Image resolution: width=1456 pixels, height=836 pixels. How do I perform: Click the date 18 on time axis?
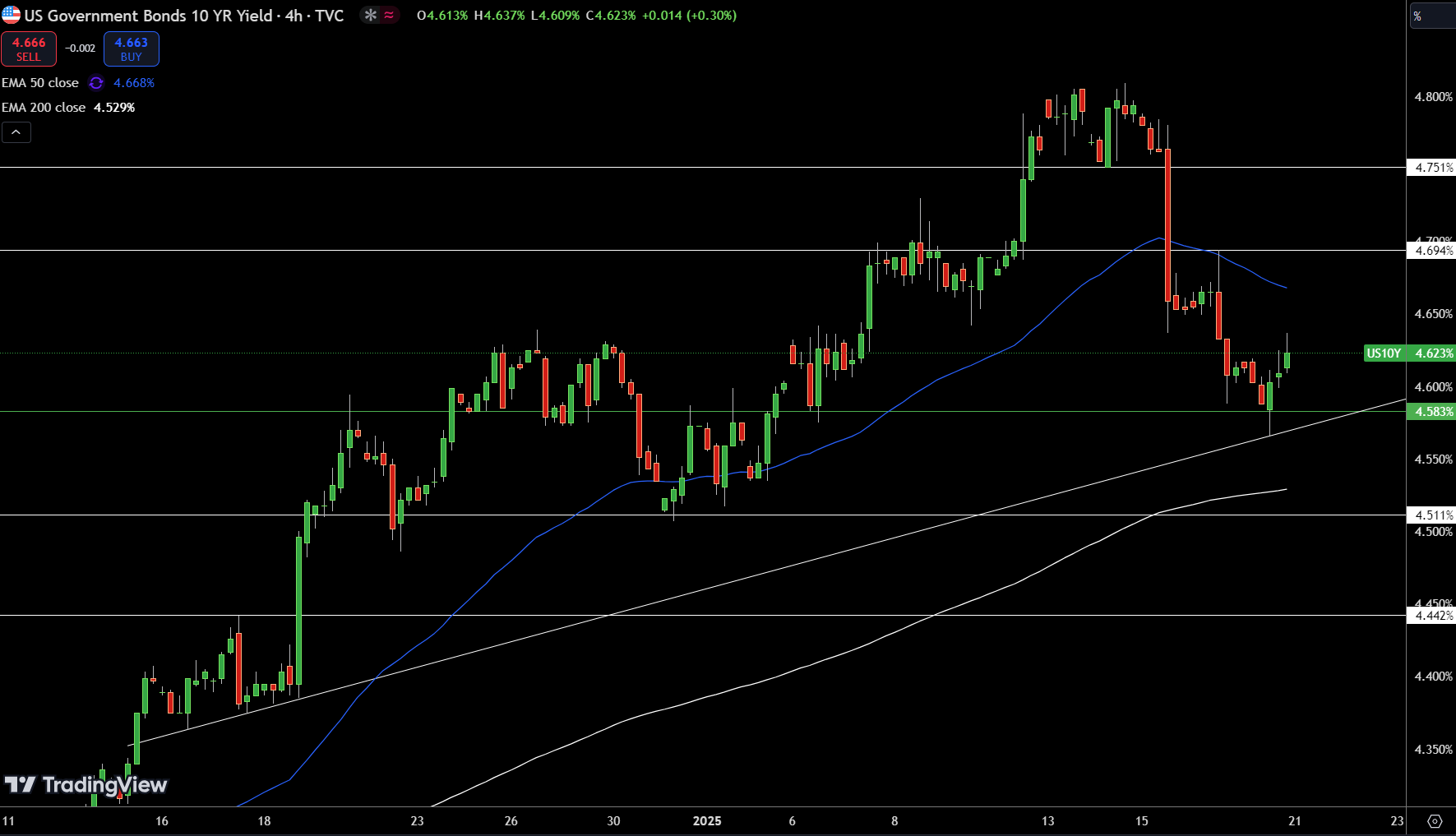264,821
